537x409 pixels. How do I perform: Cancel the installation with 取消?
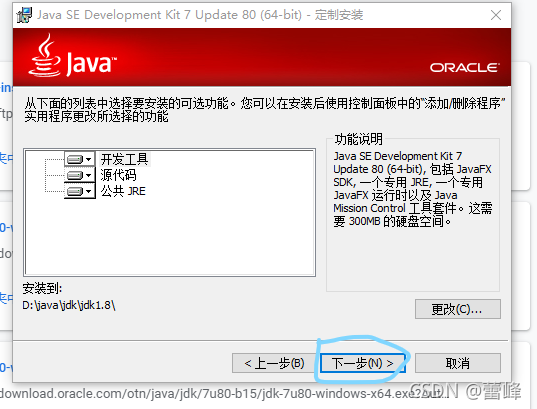(458, 363)
